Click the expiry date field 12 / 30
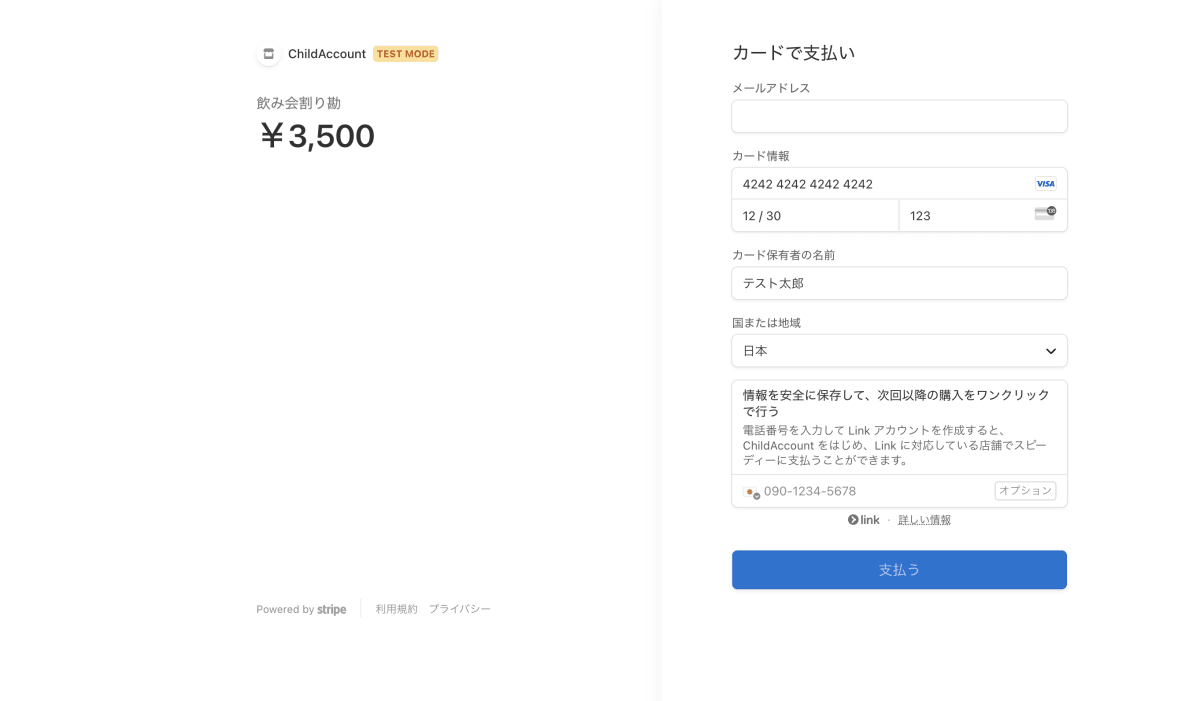1200x701 pixels. [x=815, y=216]
